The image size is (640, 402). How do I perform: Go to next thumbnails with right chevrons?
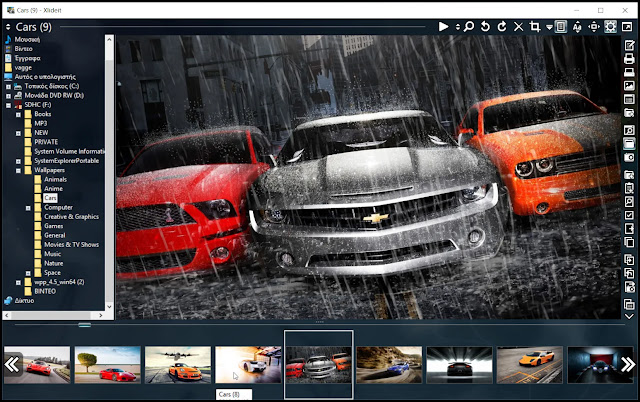pyautogui.click(x=628, y=364)
